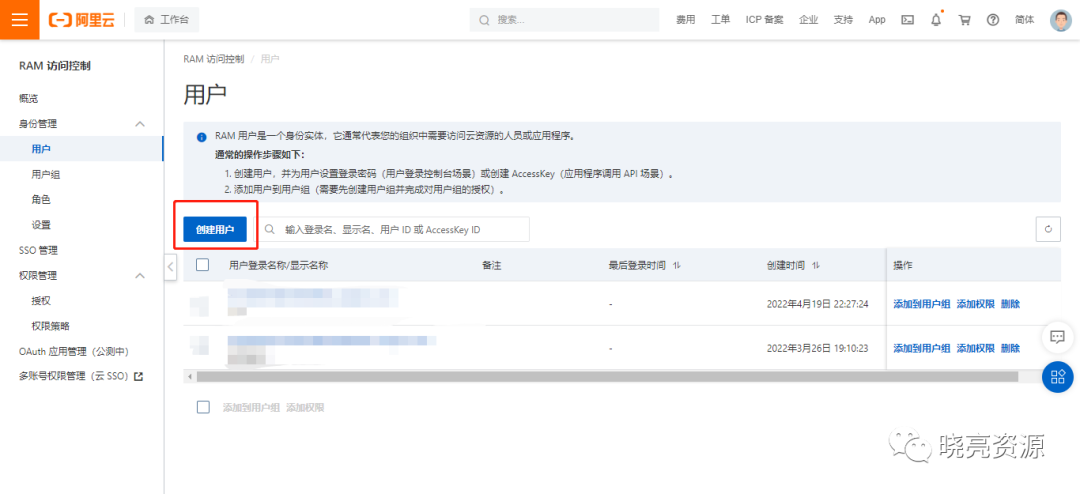Screen dimensions: 1080x494
Task: Open 企业 in top navigation
Action: click(x=809, y=20)
